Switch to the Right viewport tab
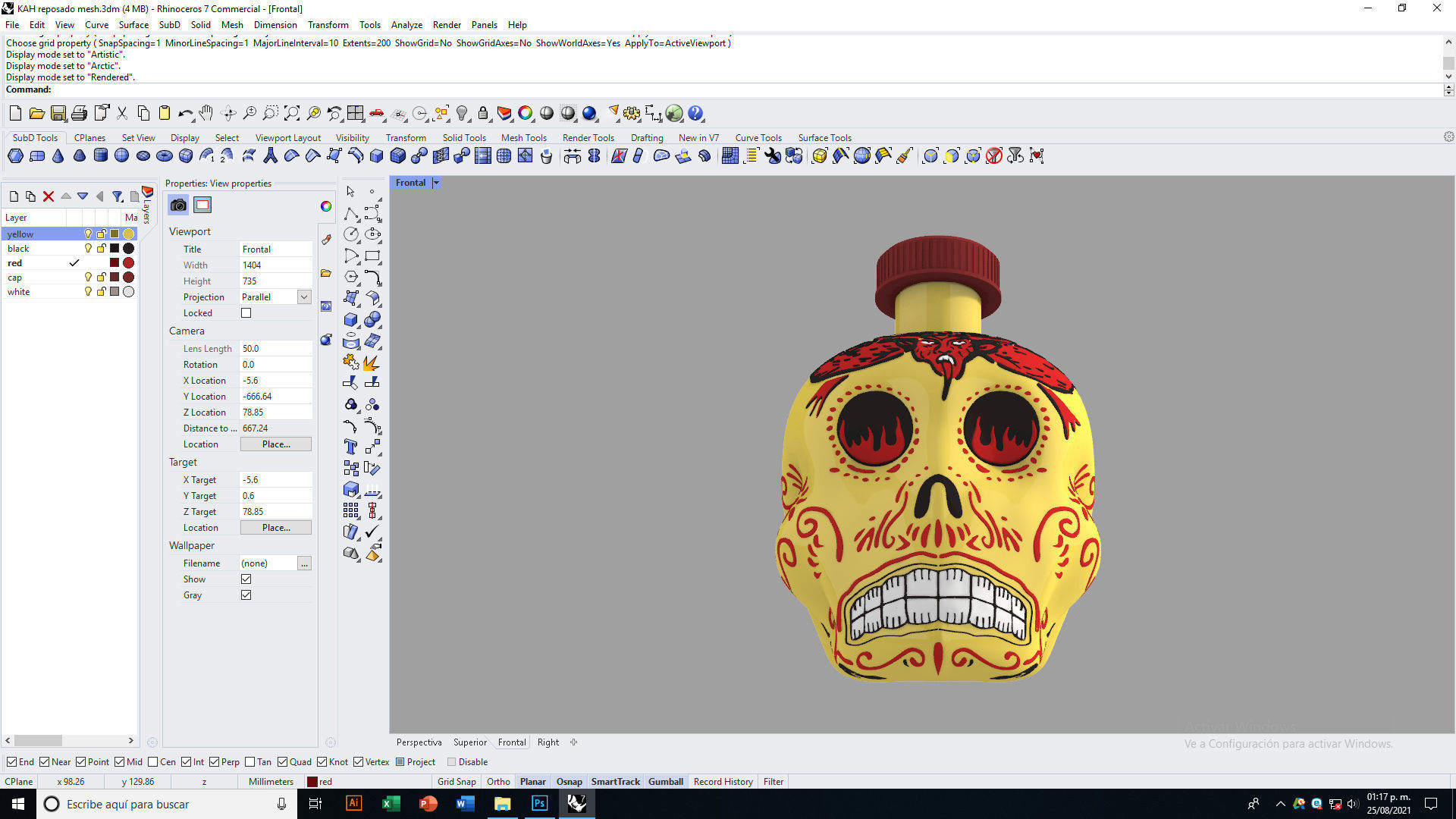Viewport: 1456px width, 819px height. 548,742
